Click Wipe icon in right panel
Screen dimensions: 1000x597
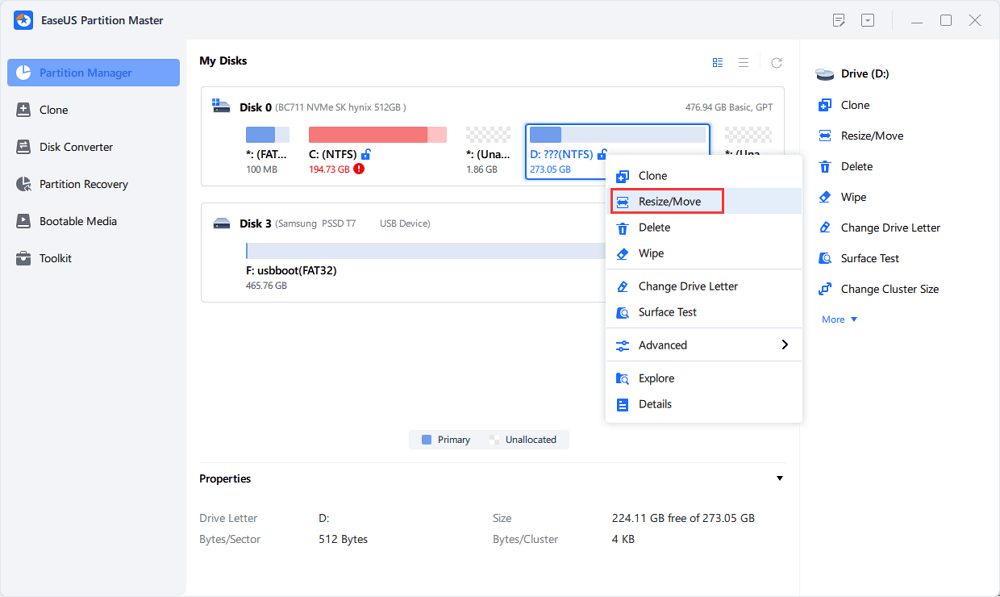825,197
